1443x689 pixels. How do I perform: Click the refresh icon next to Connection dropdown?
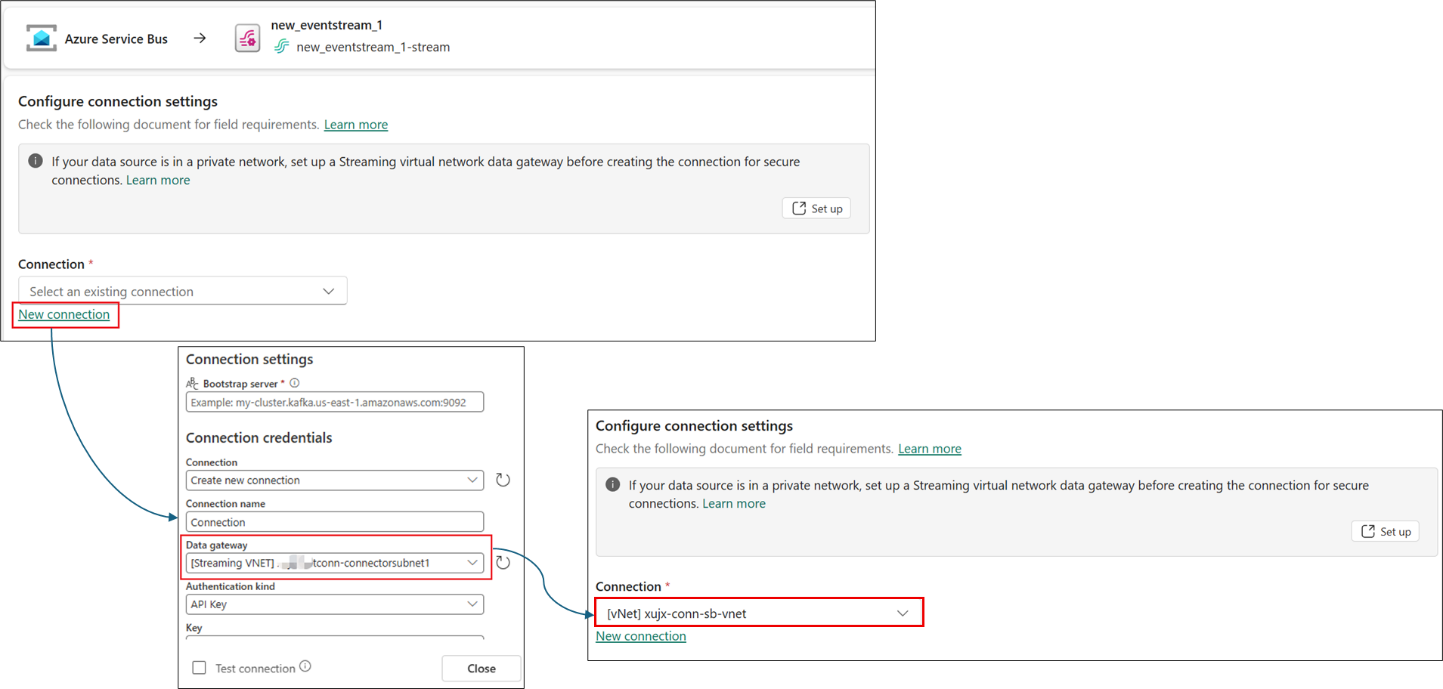[503, 480]
